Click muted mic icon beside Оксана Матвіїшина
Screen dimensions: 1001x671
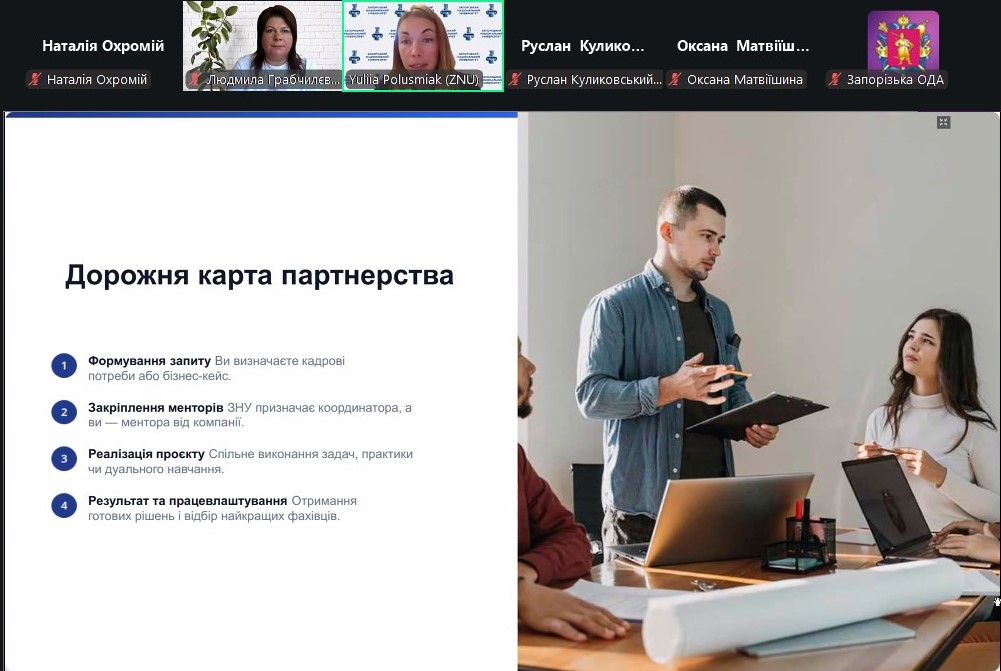(675, 79)
